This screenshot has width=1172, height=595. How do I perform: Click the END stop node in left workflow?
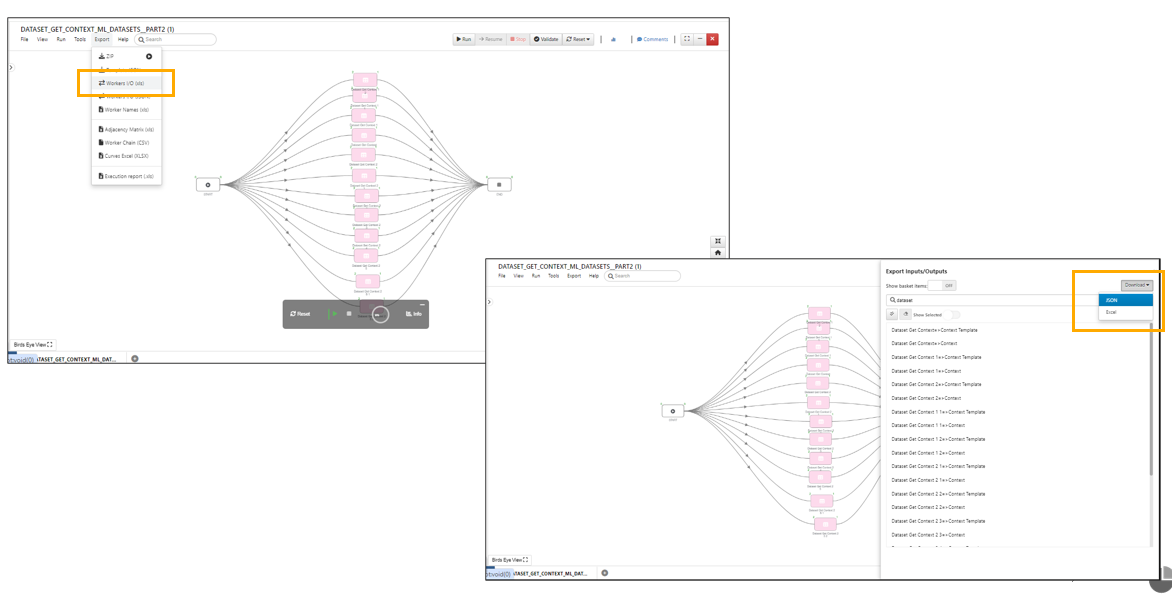pos(499,184)
